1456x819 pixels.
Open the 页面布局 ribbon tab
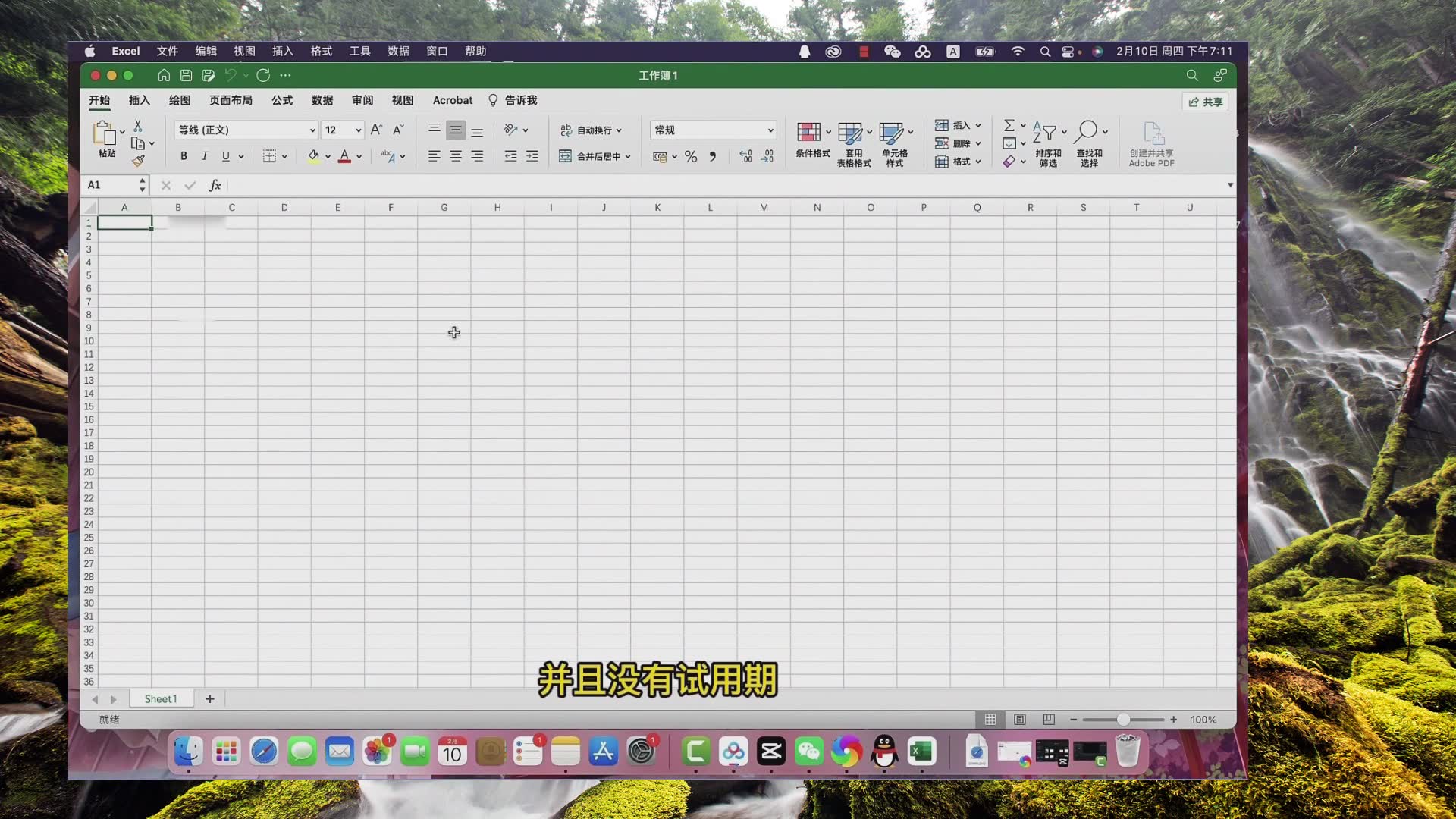click(x=231, y=100)
